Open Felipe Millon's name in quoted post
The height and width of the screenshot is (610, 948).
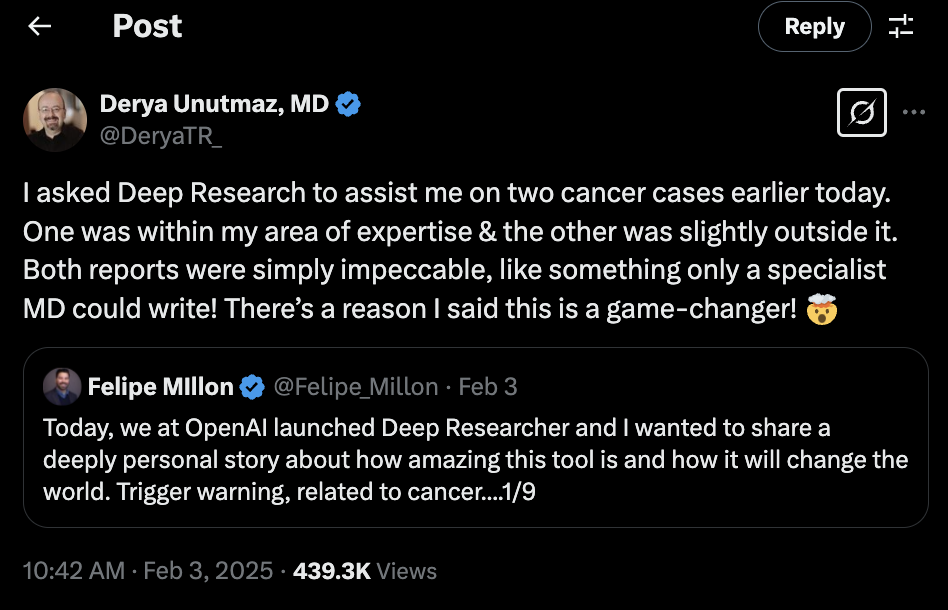pyautogui.click(x=160, y=386)
